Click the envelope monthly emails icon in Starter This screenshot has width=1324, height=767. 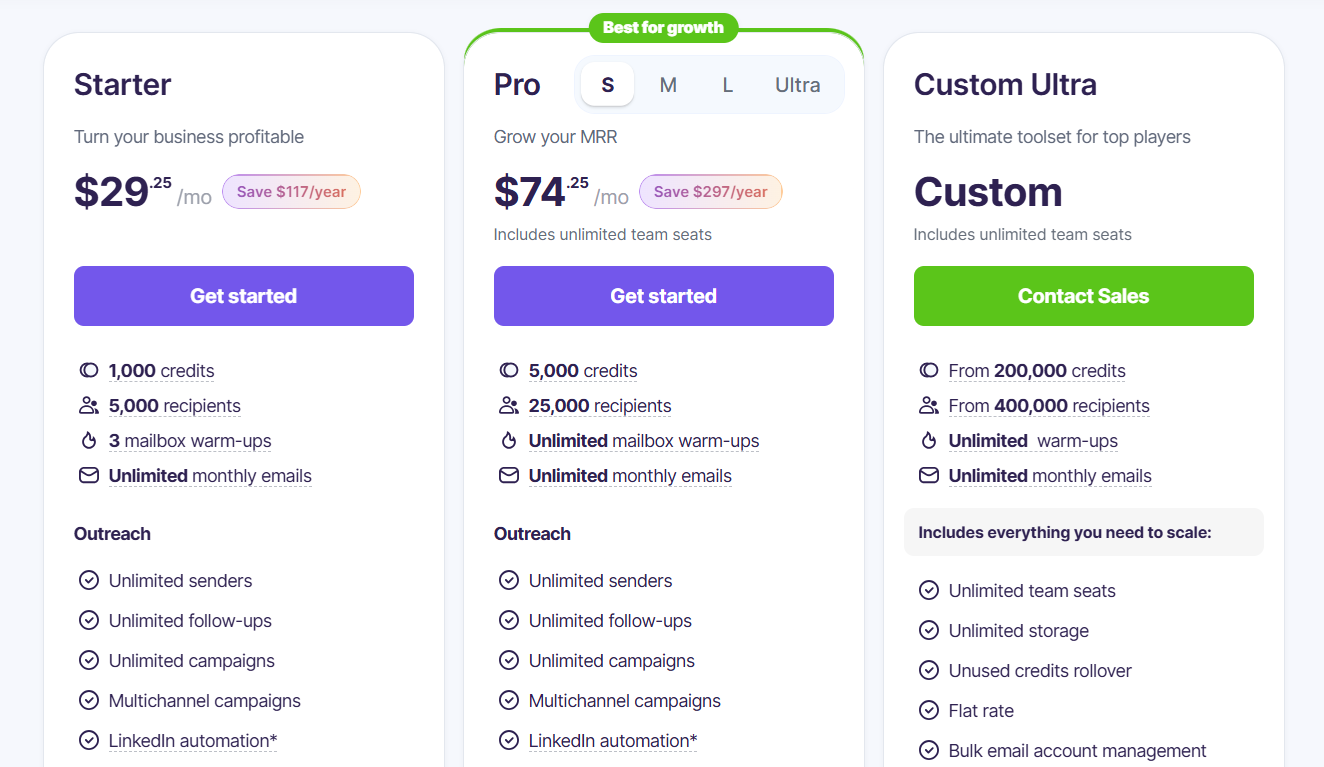click(x=89, y=476)
